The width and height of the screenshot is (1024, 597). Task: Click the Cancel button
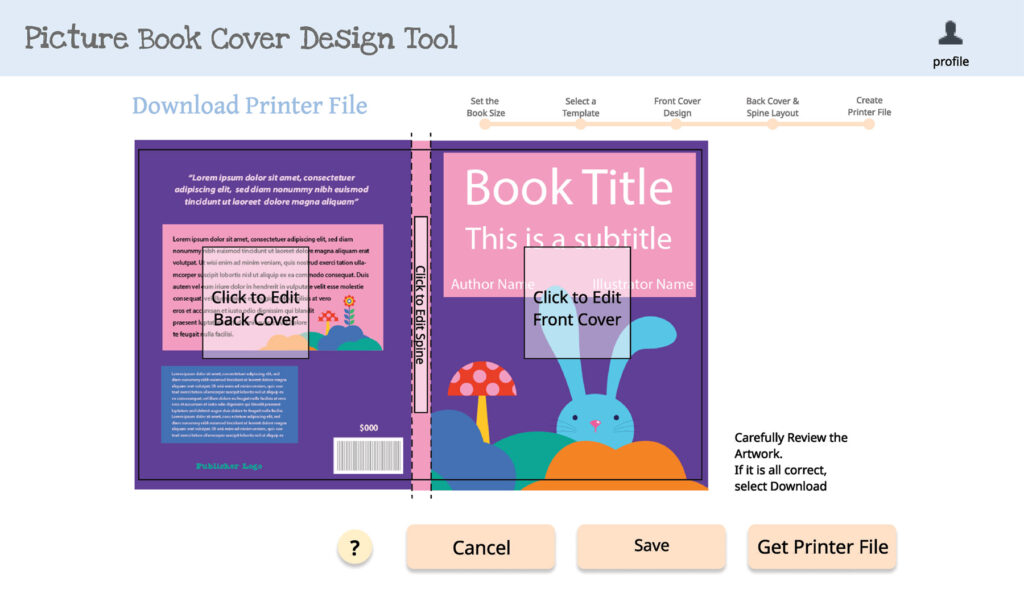481,547
